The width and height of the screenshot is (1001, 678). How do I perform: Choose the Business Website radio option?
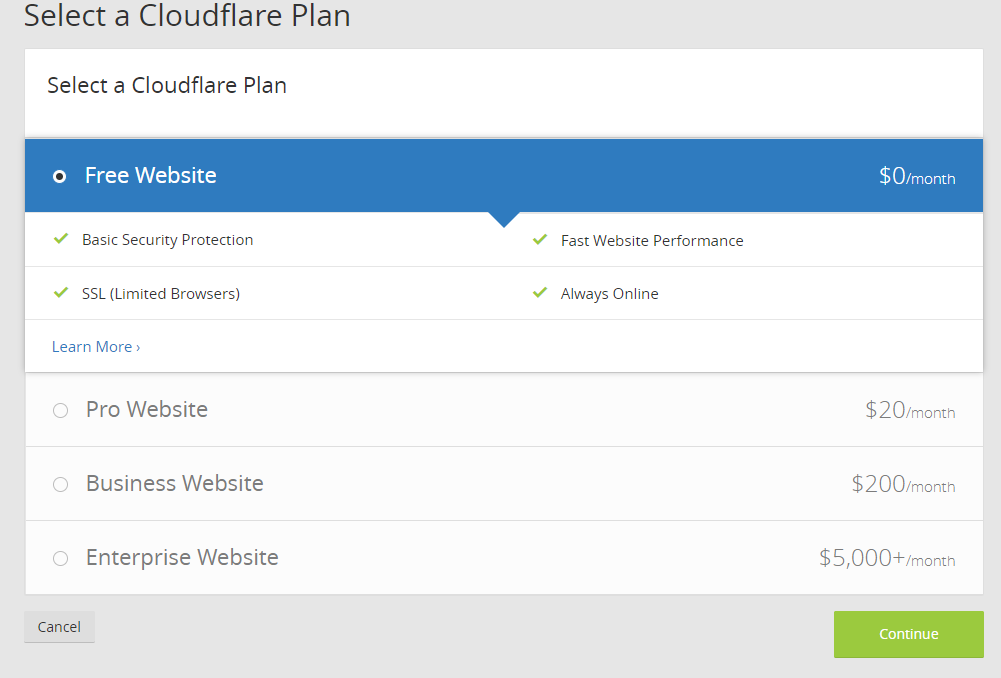tap(60, 484)
